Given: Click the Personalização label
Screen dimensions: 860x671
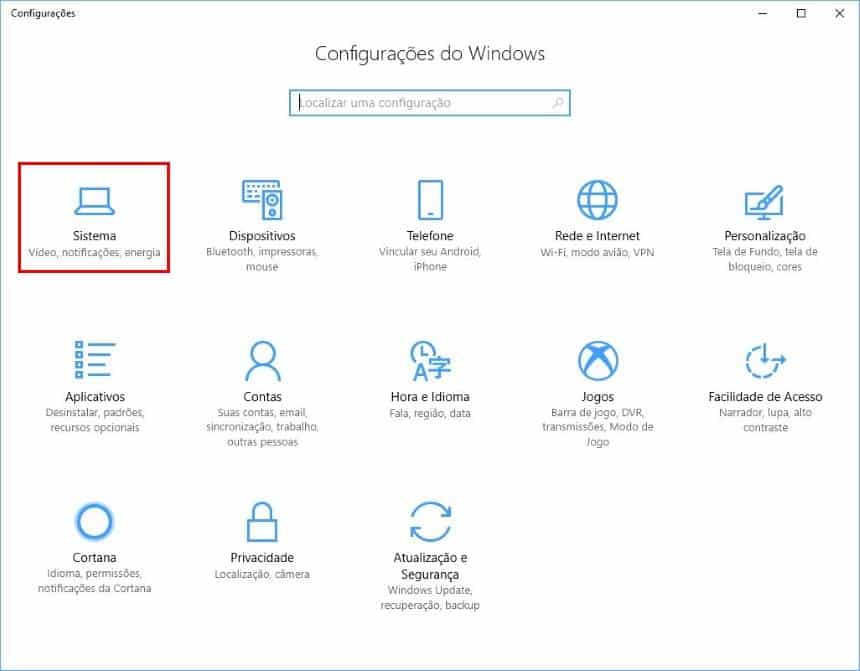Looking at the screenshot, I should pos(765,236).
